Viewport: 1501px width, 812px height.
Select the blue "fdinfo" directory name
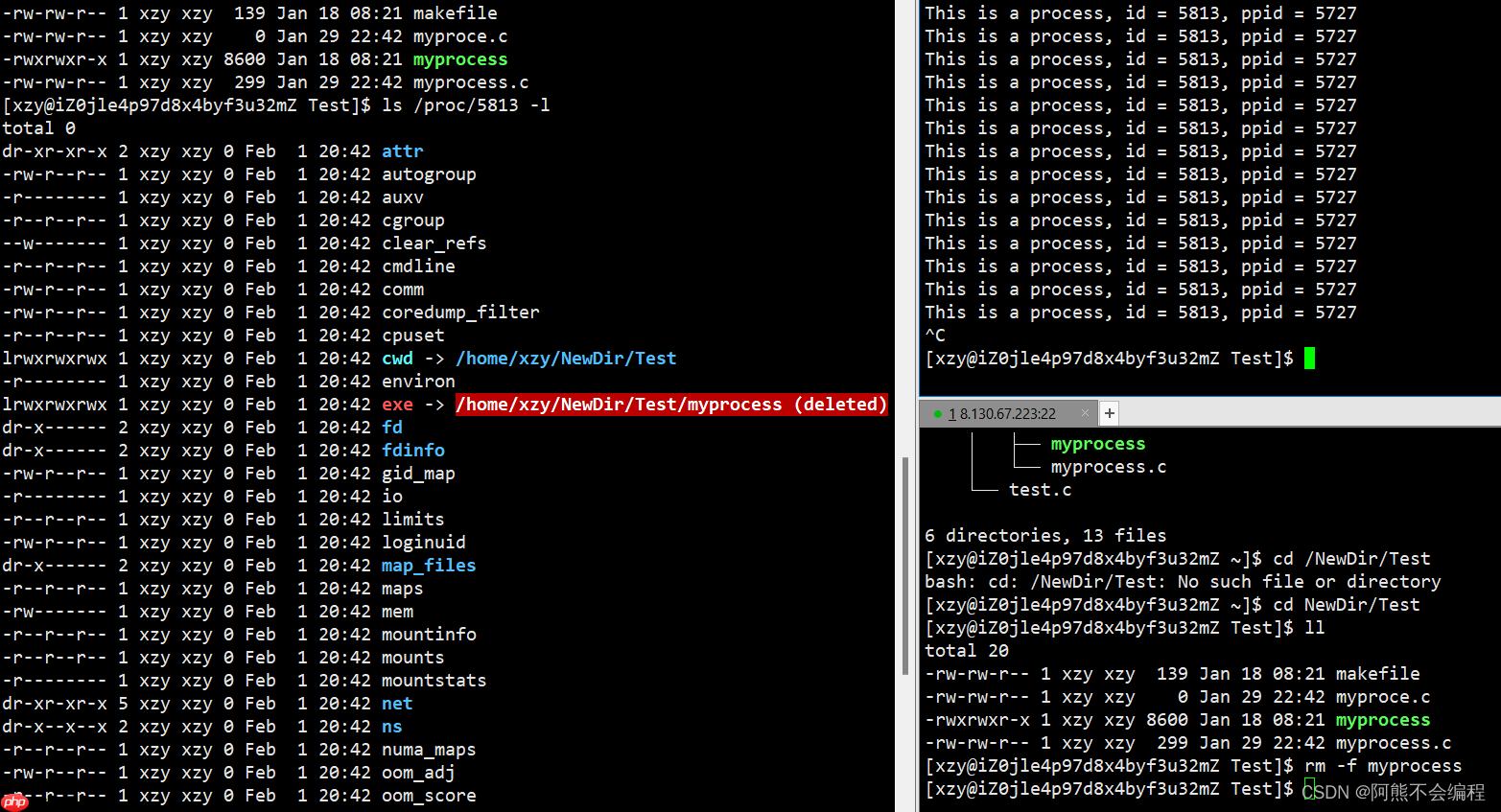coord(413,451)
